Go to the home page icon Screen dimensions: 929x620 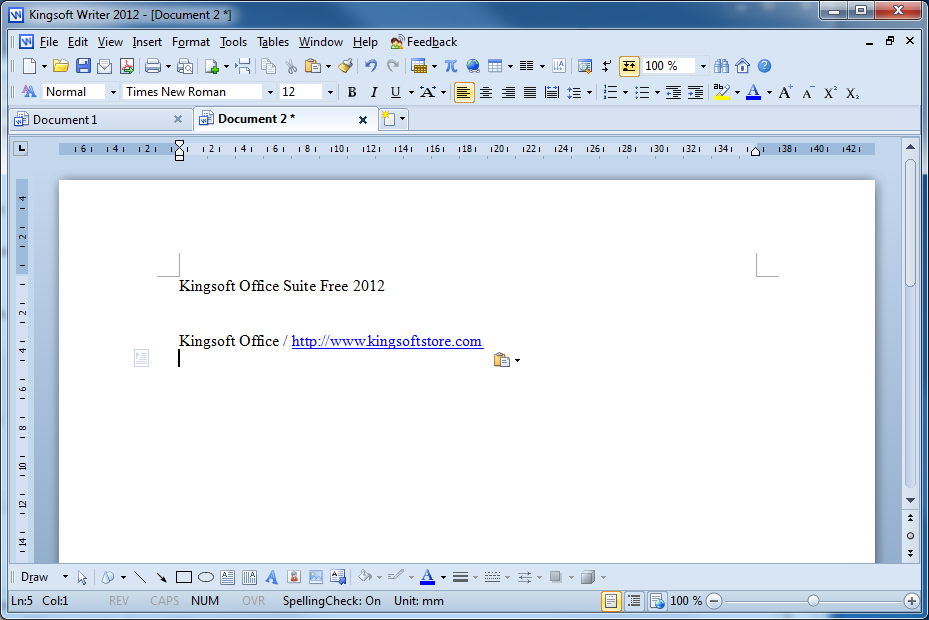tap(742, 66)
